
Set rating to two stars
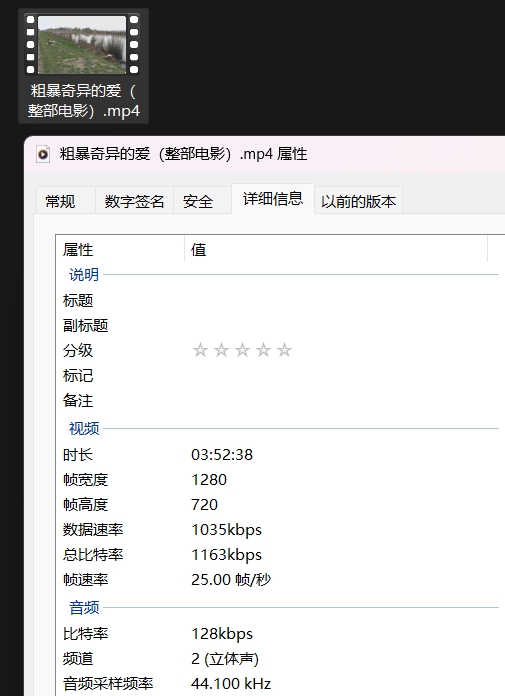click(x=221, y=350)
